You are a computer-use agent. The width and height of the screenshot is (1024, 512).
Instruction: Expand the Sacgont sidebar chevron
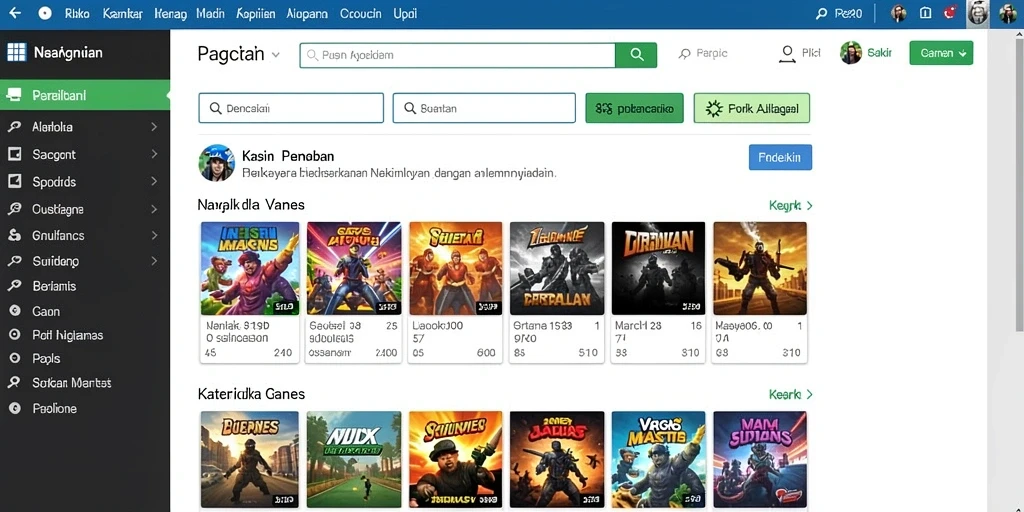(154, 154)
